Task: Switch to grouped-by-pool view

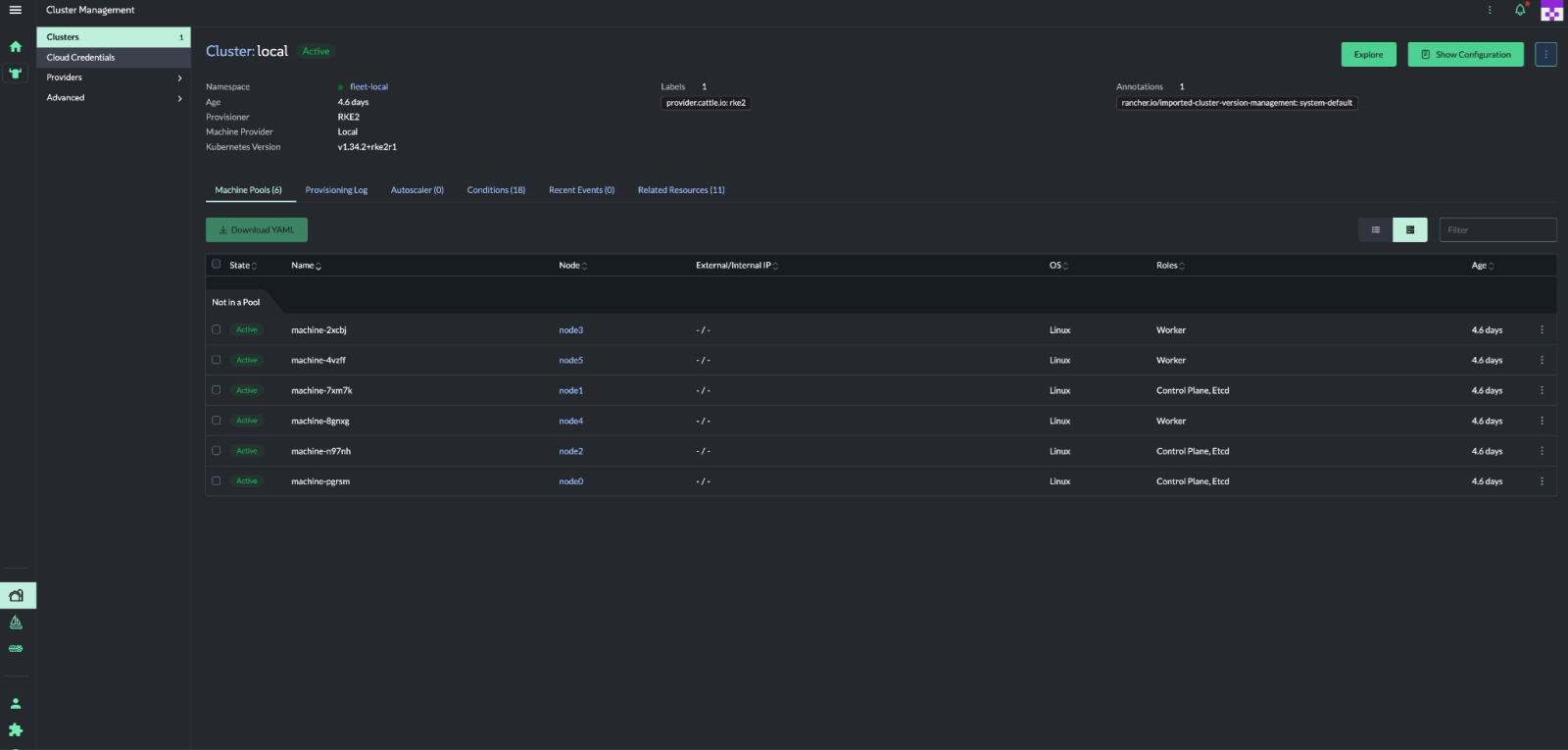Action: (x=1410, y=229)
